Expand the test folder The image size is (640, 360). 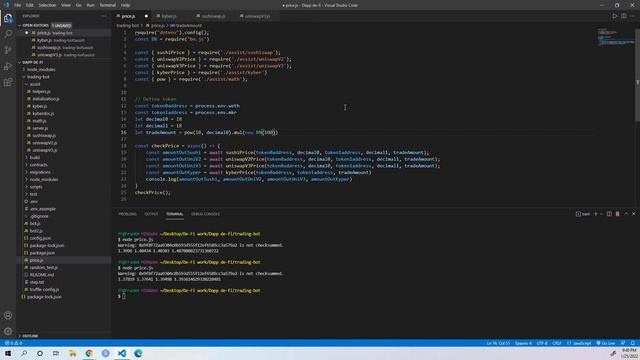(33, 194)
